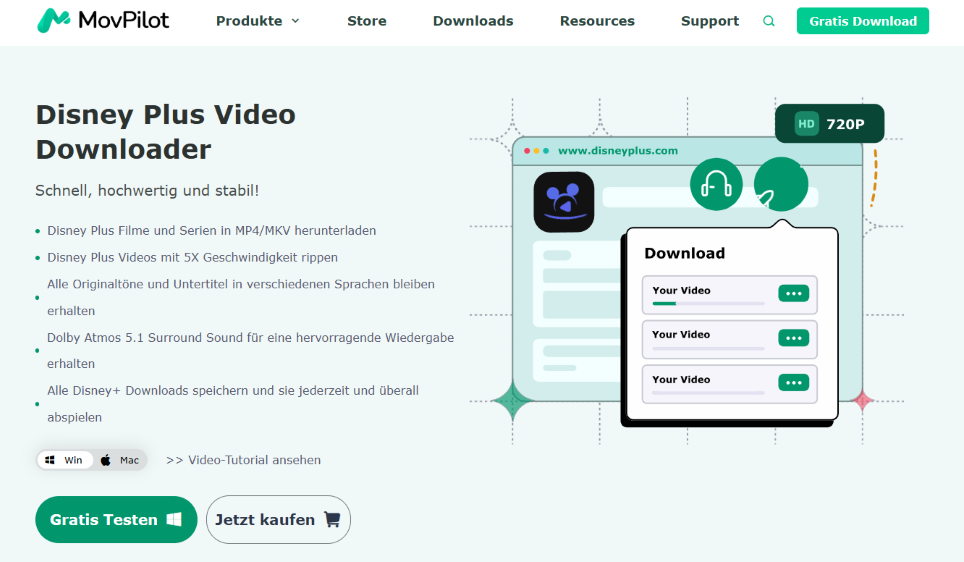Click the Disney Plus Video Downloader heading
Viewport: 964px width, 562px height.
pos(165,132)
